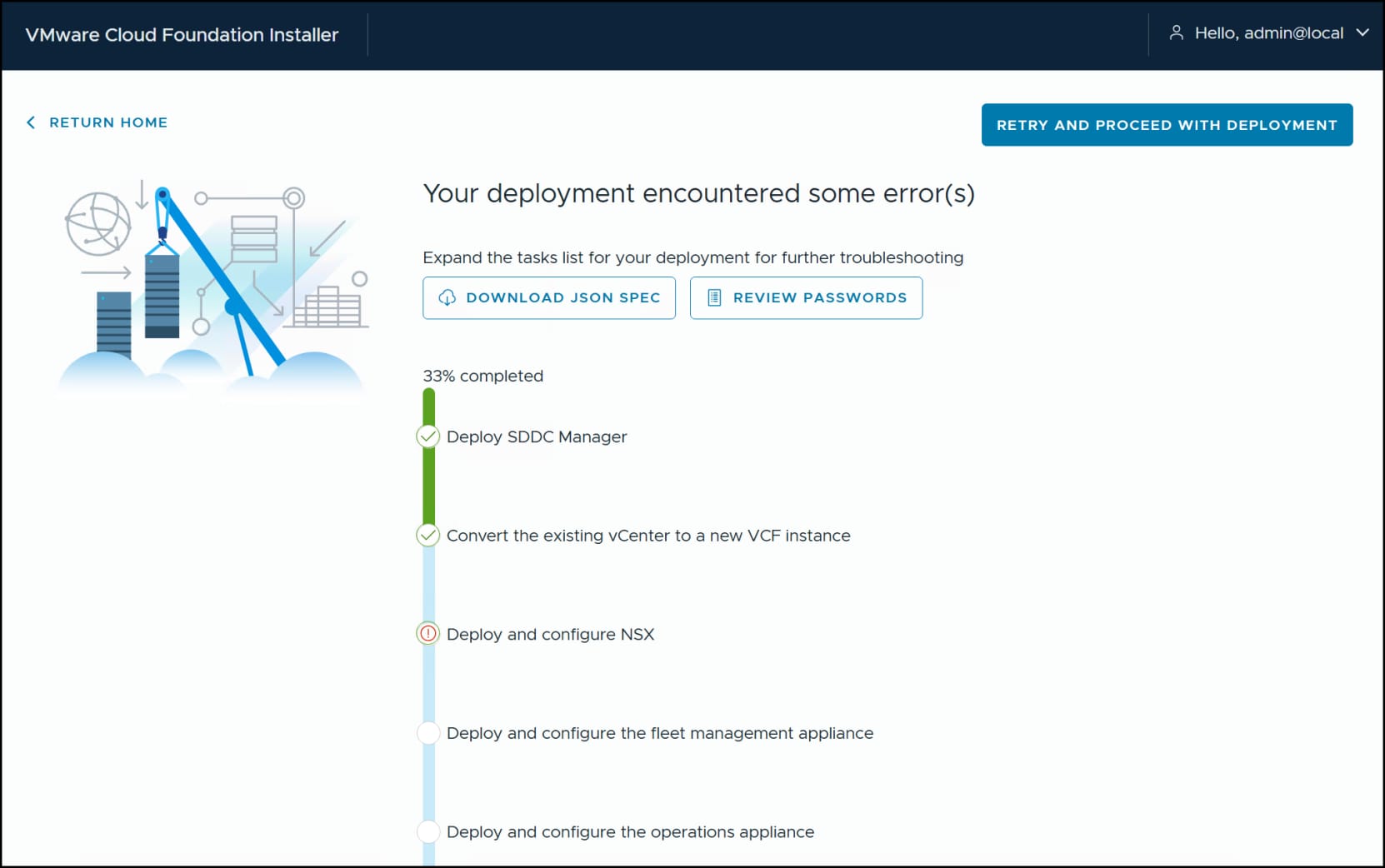Click the Return Home back chevron icon
This screenshot has height=868, width=1385.
click(x=31, y=122)
